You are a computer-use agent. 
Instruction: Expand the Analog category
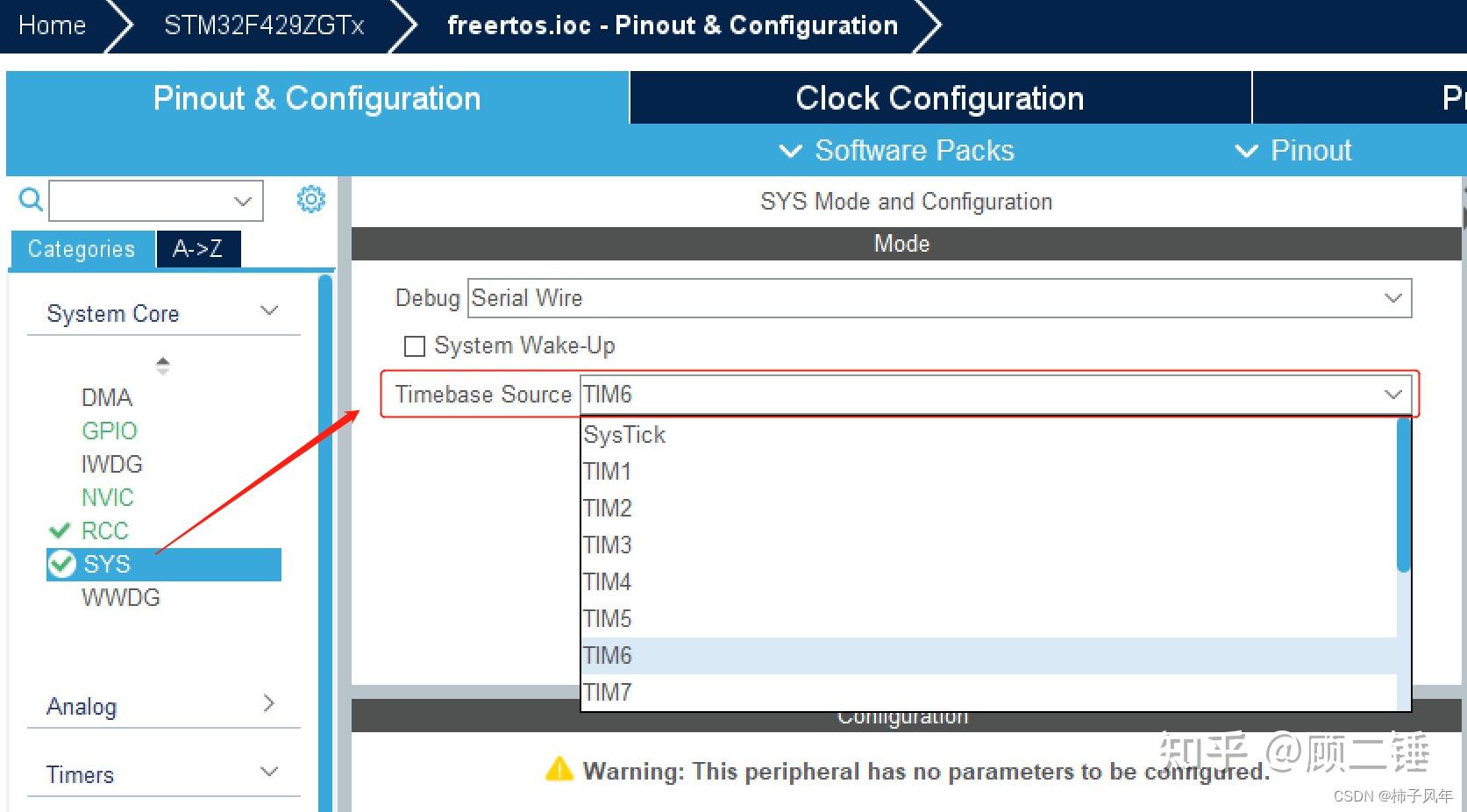click(269, 704)
